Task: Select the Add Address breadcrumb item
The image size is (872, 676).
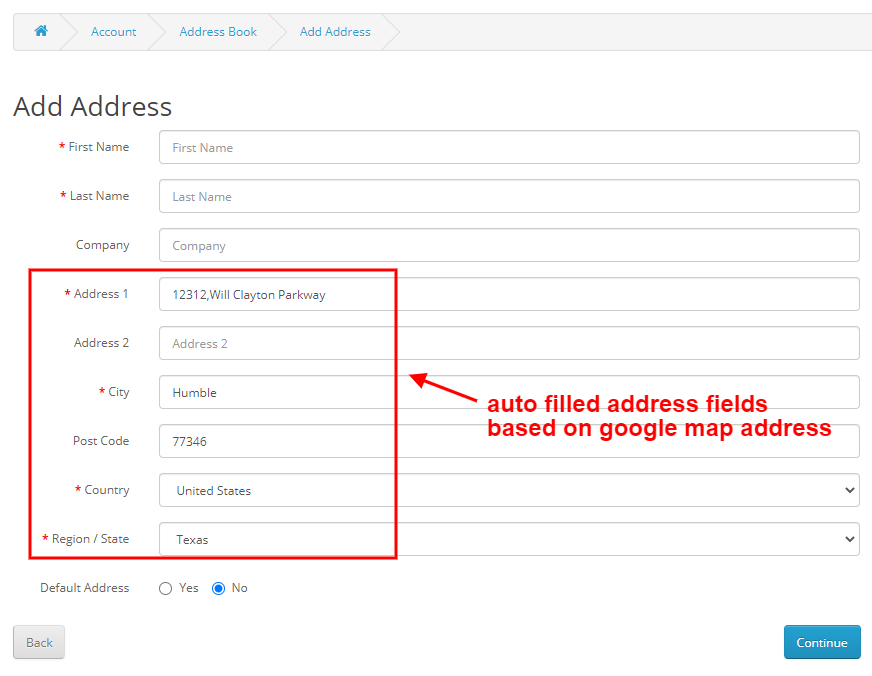Action: point(335,31)
